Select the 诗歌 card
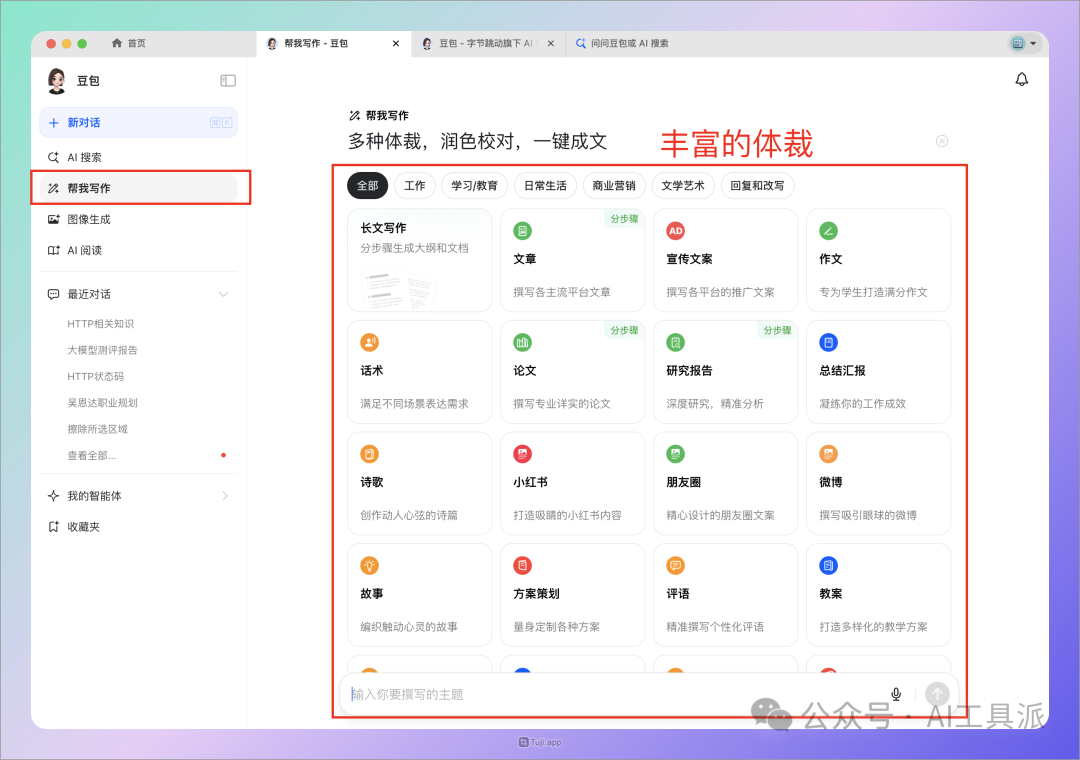This screenshot has height=760, width=1080. click(419, 483)
